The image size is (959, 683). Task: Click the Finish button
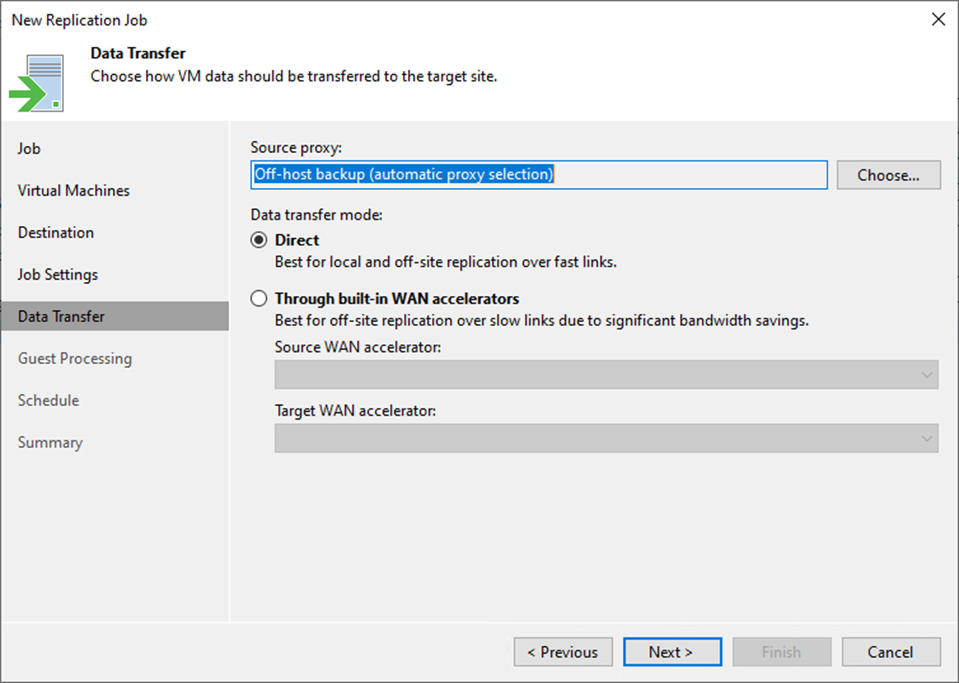click(782, 652)
